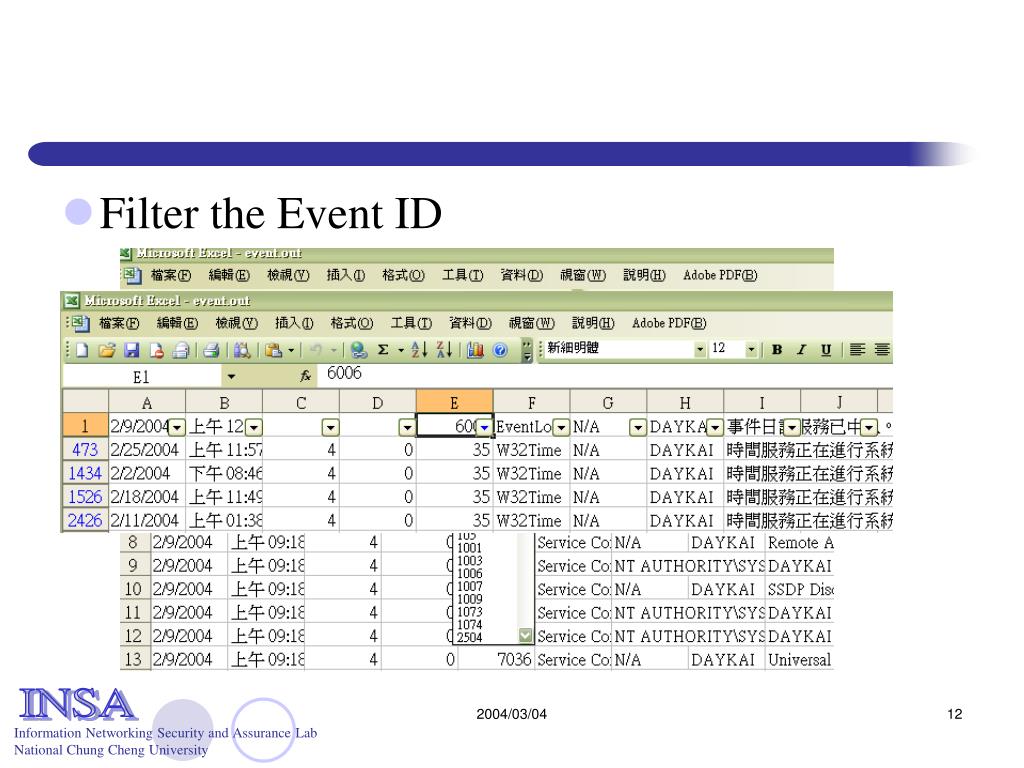Toggle Italic formatting button

click(x=801, y=350)
